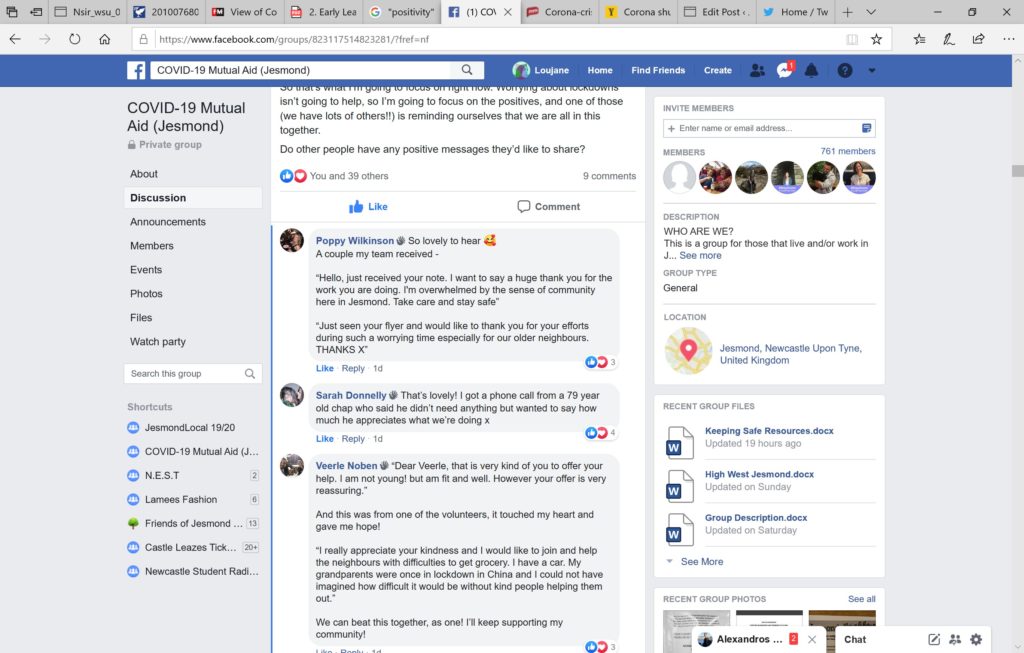The width and height of the screenshot is (1024, 653).
Task: Like Poppy Wilkinson's comment
Action: [325, 368]
